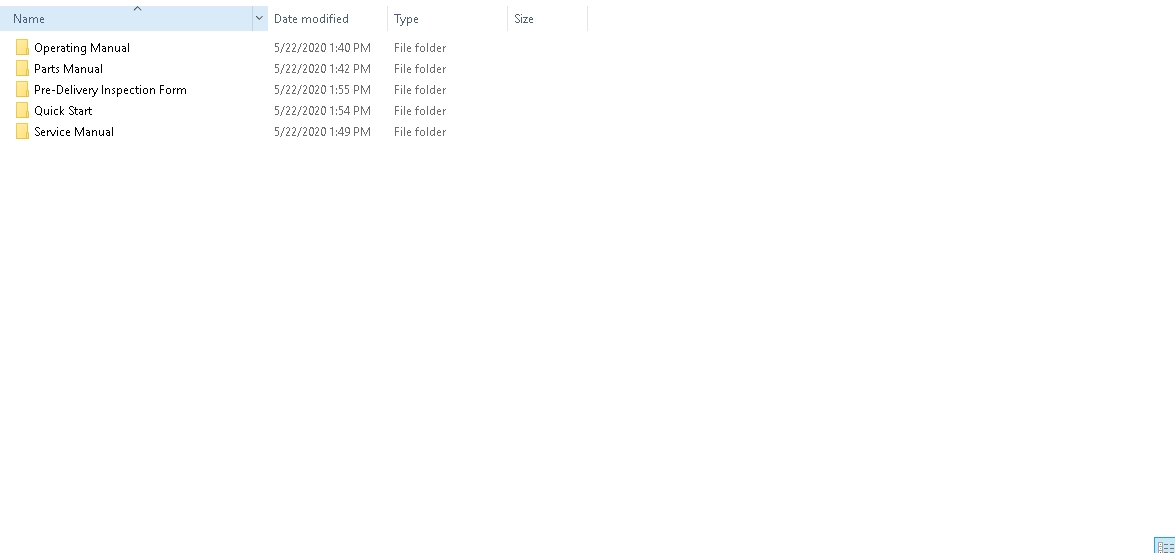Select the Operating Manual folder name
The image size is (1175, 553).
tap(82, 48)
